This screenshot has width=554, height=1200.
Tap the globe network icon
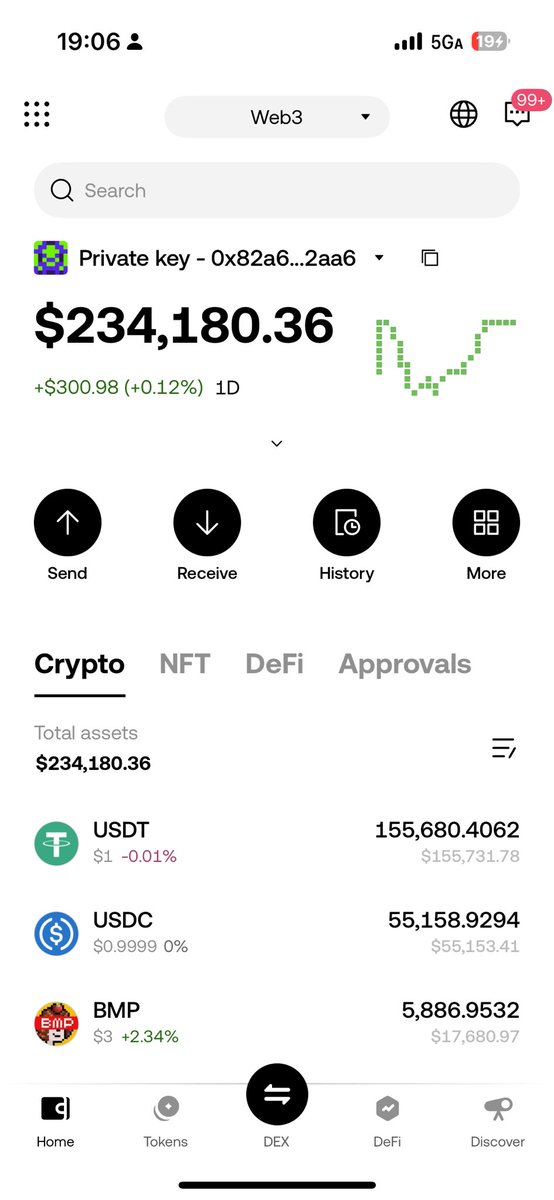[463, 114]
